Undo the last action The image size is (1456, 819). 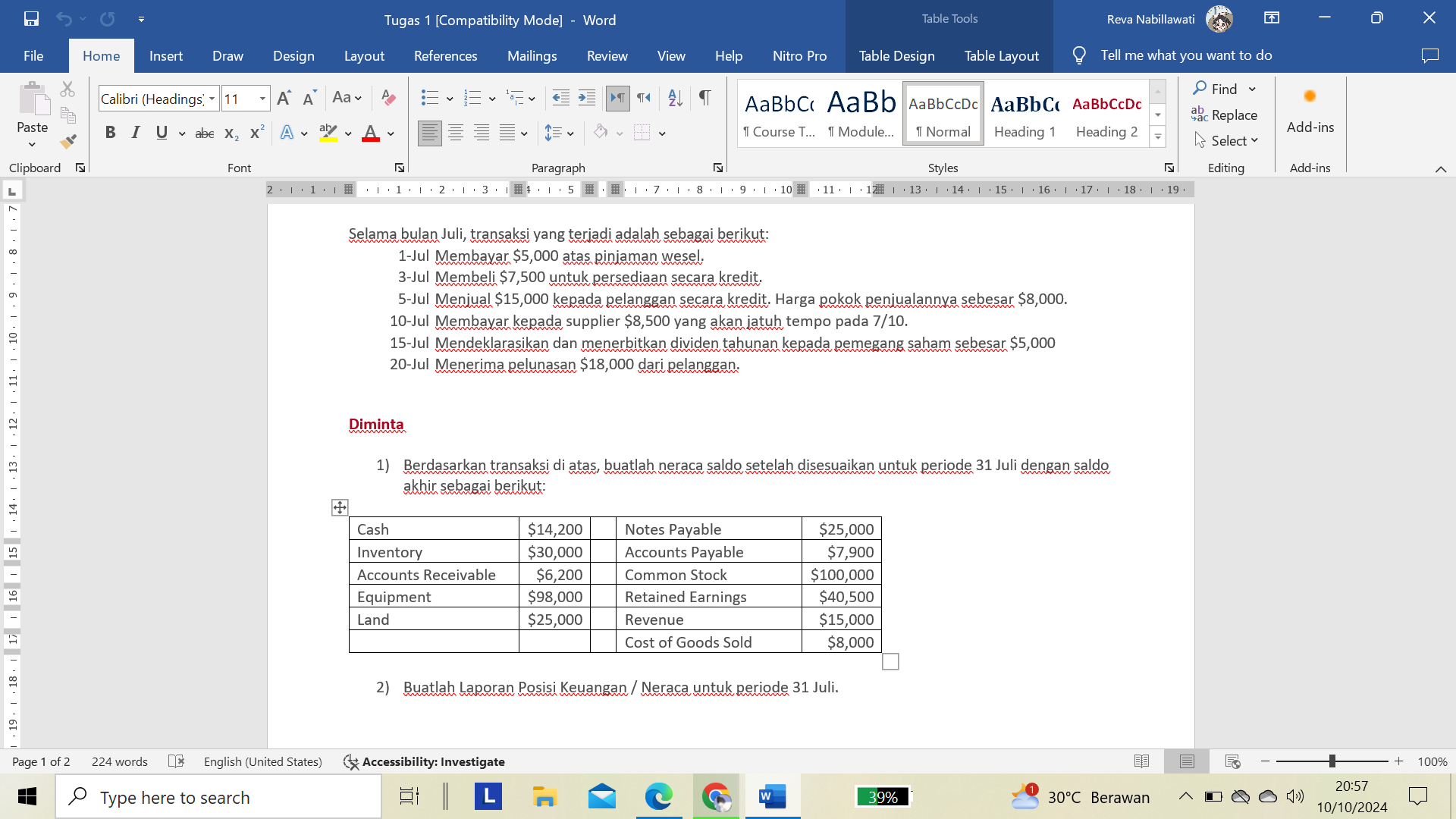click(64, 19)
